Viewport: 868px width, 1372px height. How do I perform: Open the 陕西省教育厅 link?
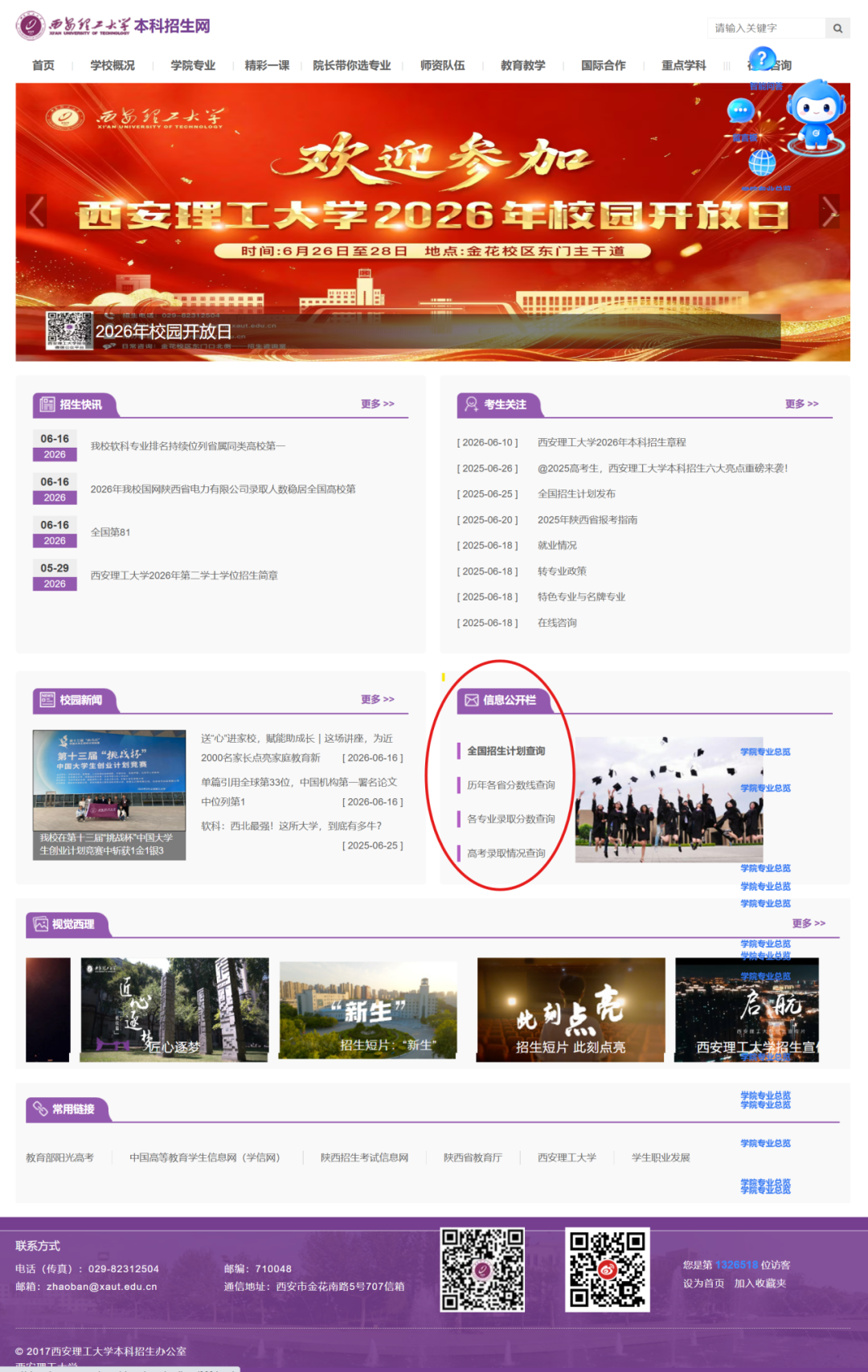pyautogui.click(x=473, y=1158)
